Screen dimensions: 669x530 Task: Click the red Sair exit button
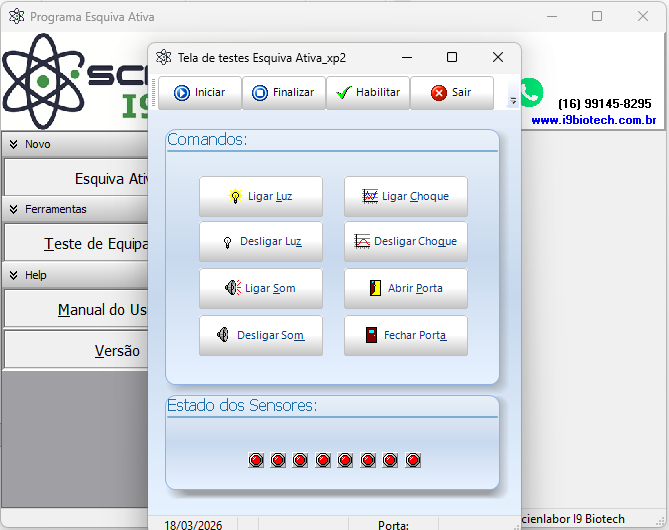[451, 93]
